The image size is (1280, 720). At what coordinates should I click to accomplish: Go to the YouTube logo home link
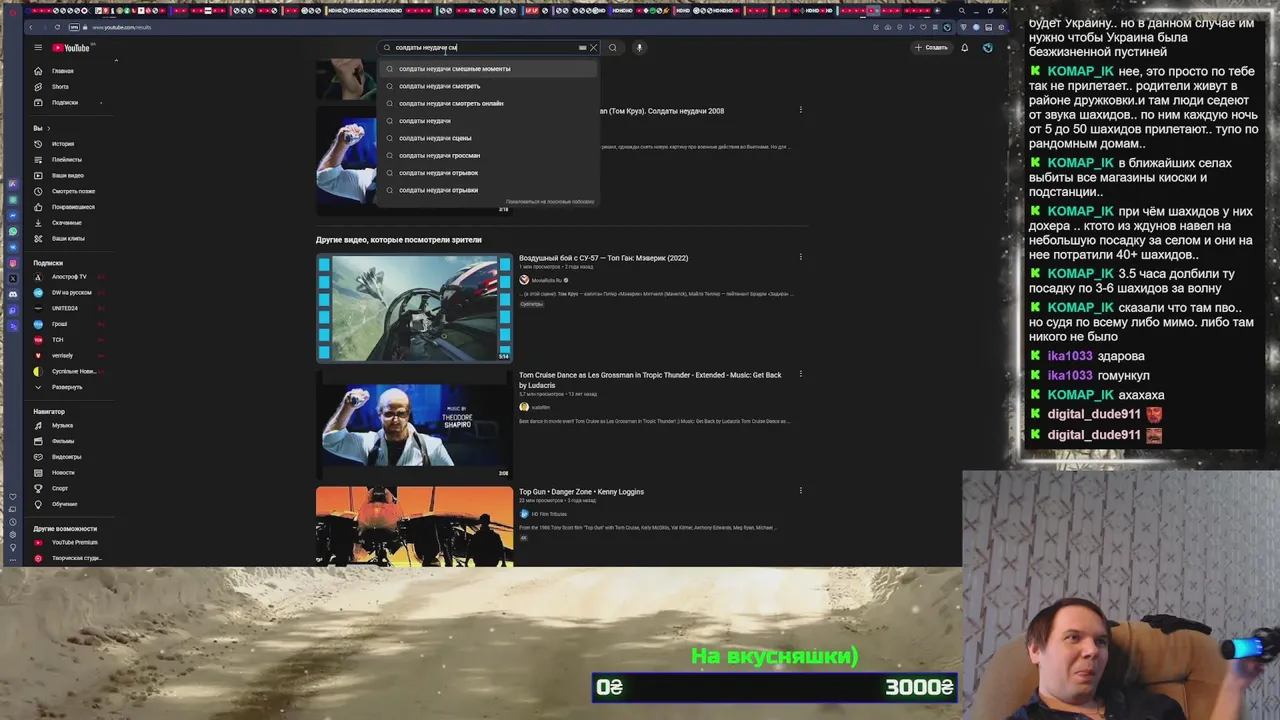[71, 47]
